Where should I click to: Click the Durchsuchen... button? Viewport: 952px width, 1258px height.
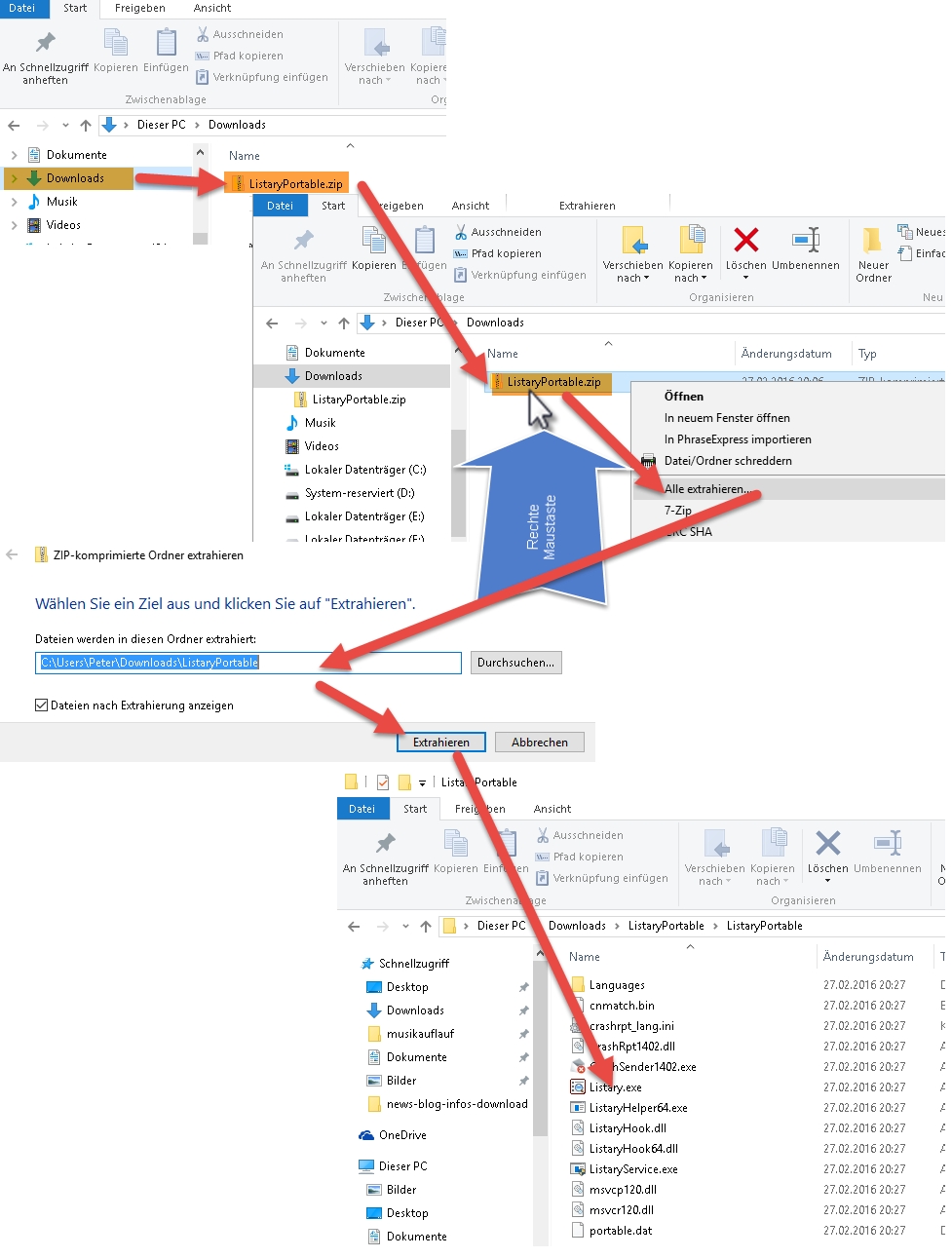pos(515,663)
